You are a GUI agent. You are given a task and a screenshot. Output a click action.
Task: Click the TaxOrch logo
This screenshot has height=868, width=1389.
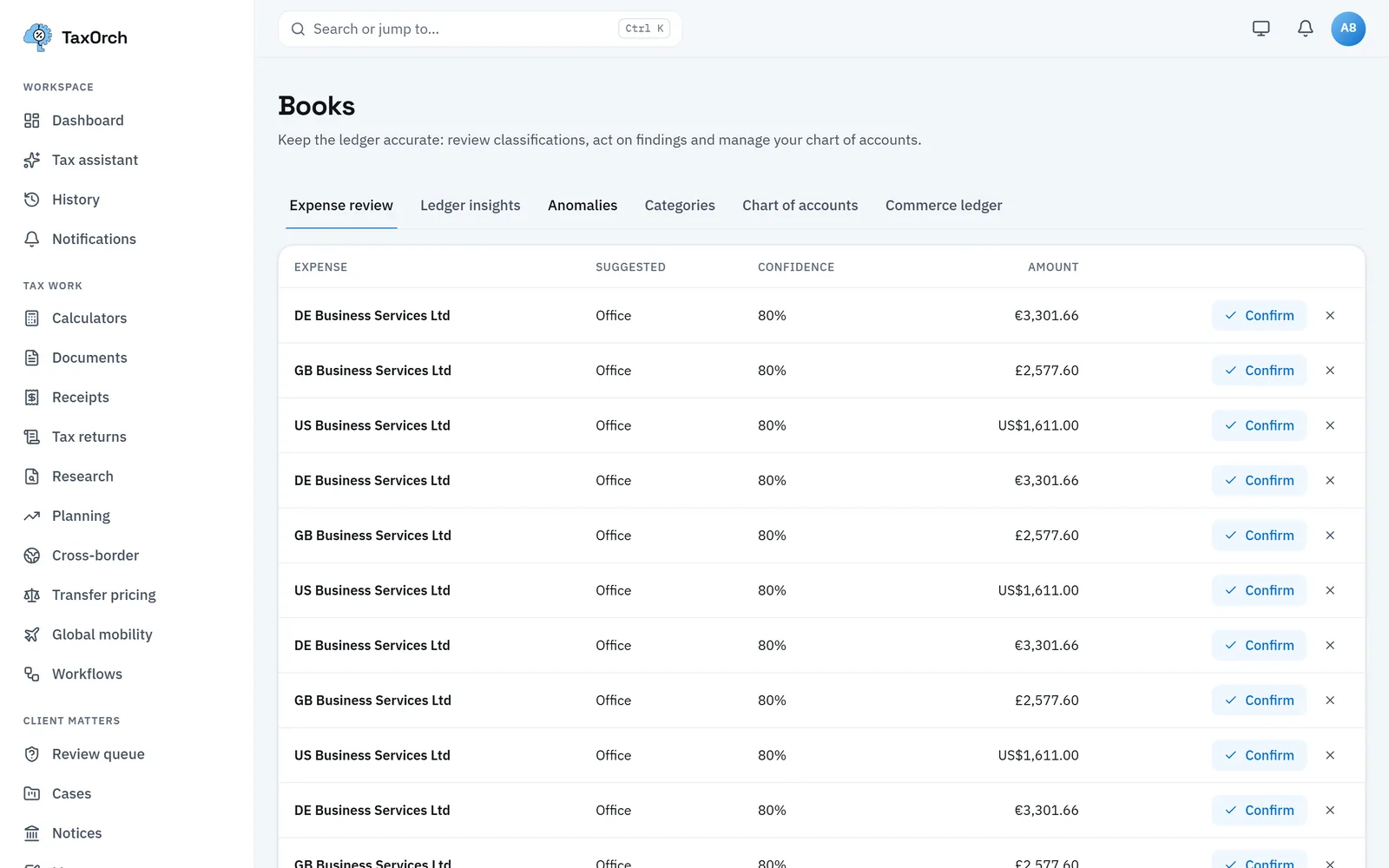click(76, 37)
